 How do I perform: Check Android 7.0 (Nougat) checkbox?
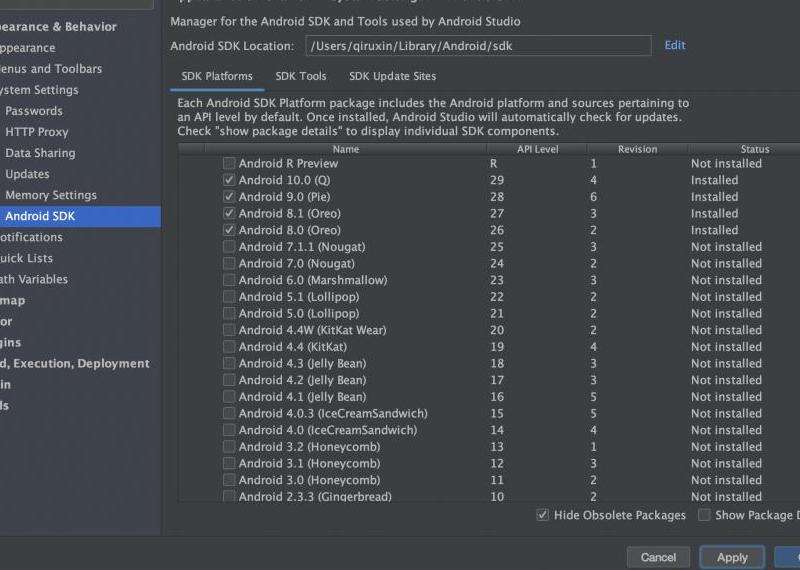(x=229, y=263)
